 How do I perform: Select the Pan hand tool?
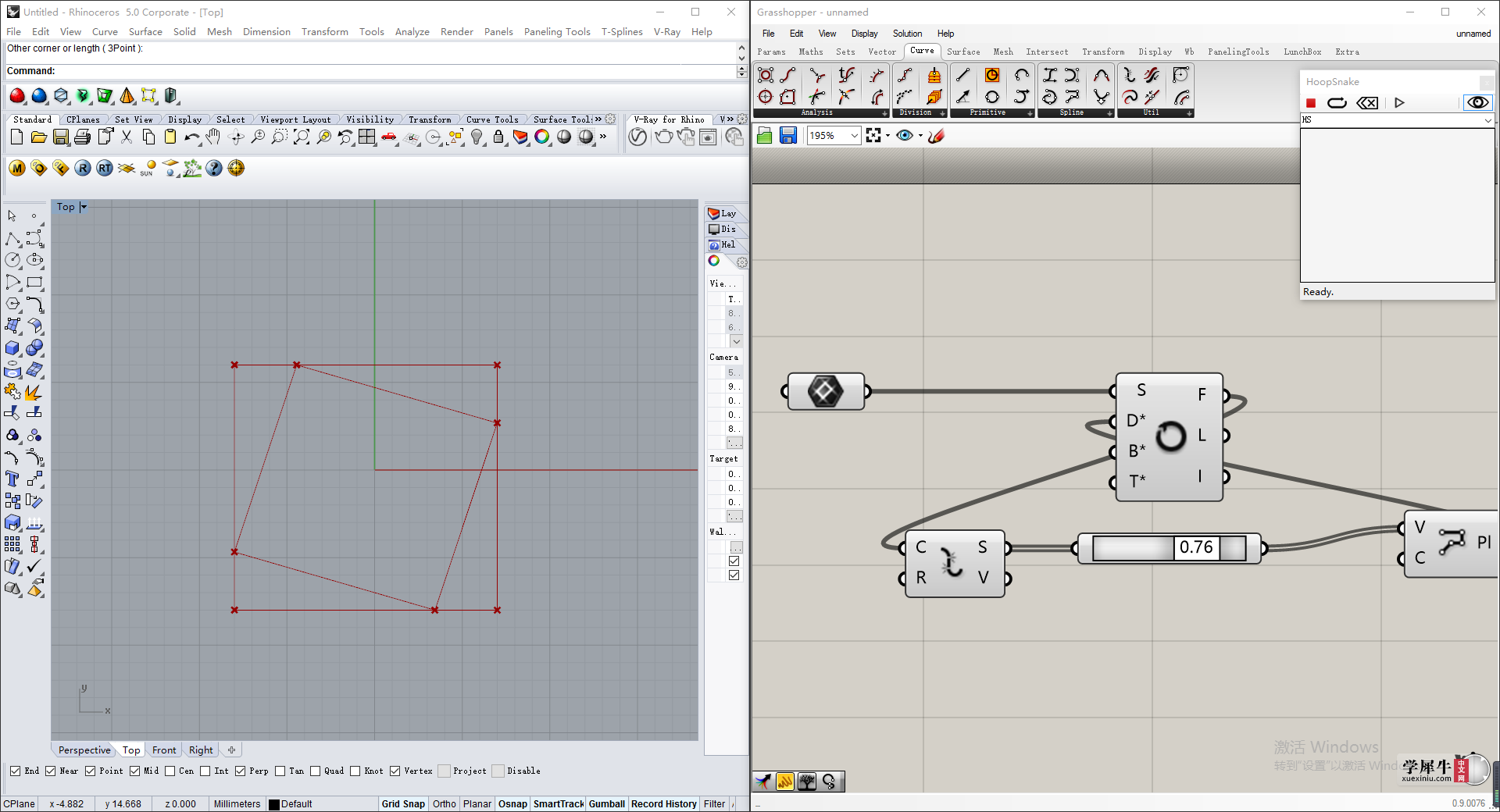tap(213, 137)
